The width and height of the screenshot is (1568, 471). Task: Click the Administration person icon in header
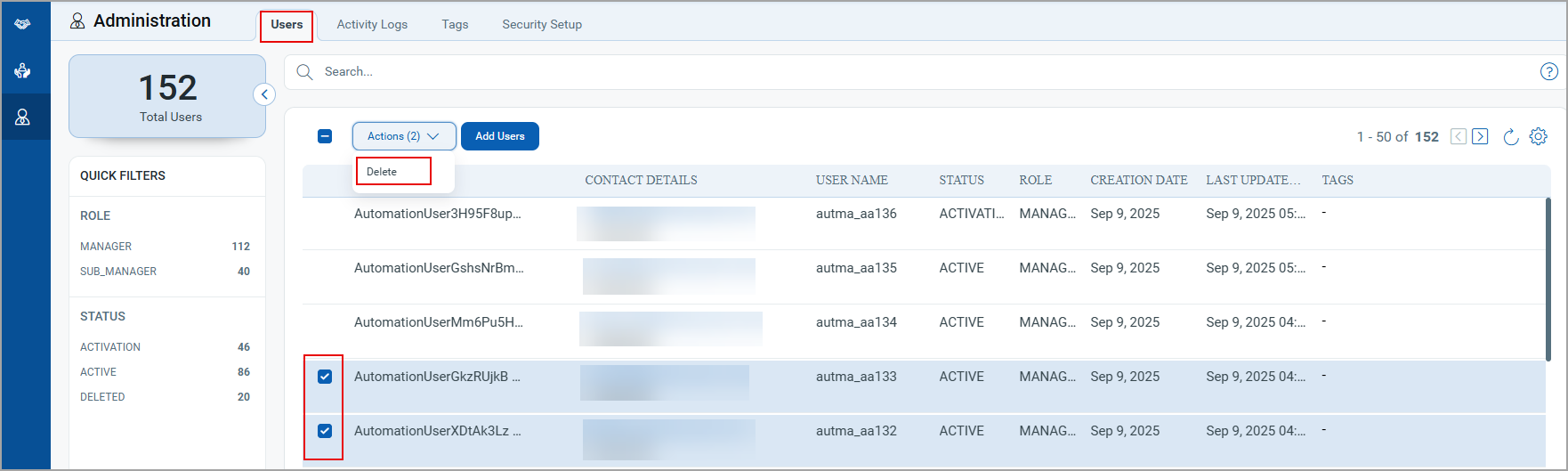pos(77,21)
